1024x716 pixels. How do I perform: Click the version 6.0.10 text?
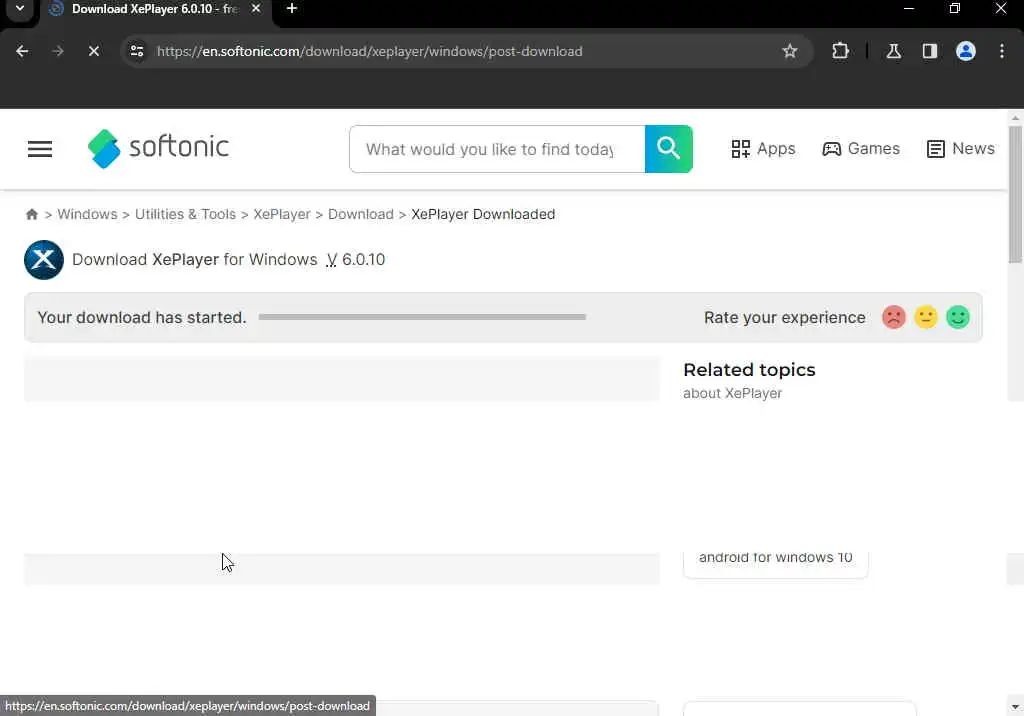[363, 259]
